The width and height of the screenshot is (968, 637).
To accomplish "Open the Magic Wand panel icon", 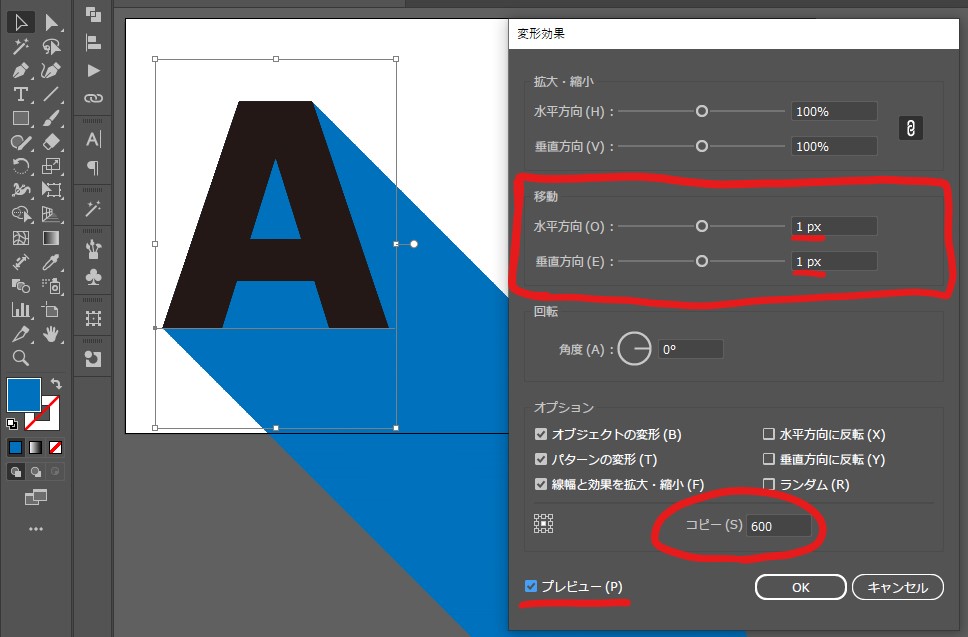I will [x=93, y=209].
